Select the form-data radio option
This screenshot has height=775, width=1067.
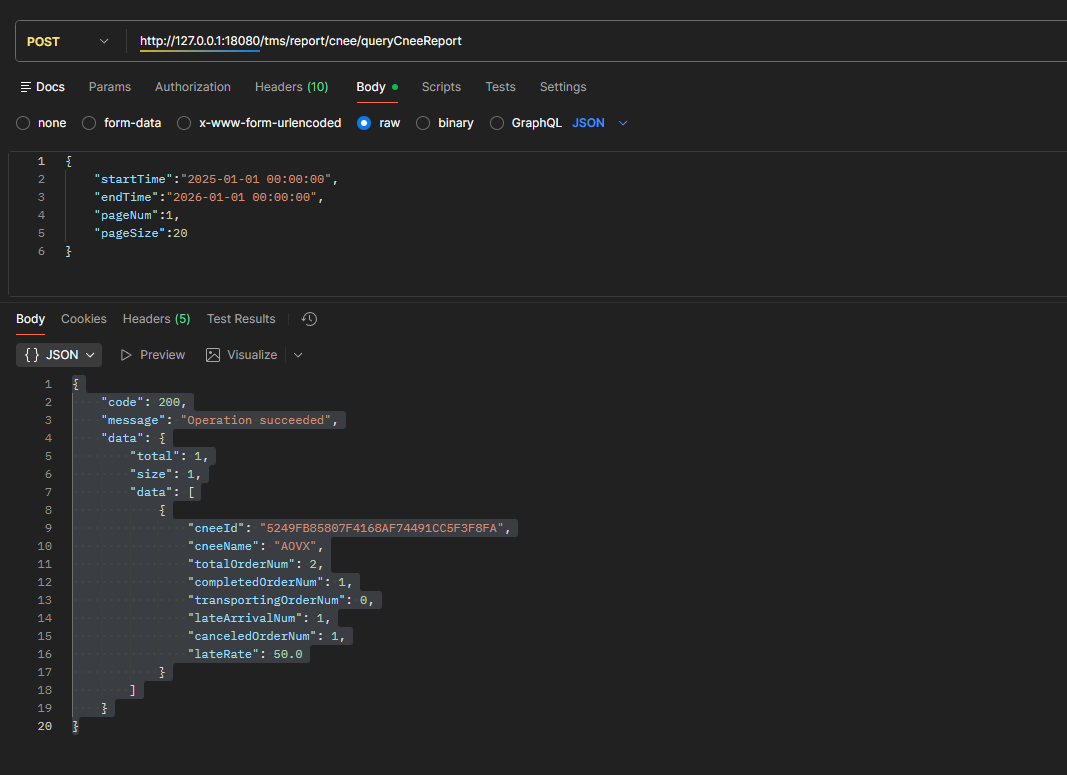[89, 123]
